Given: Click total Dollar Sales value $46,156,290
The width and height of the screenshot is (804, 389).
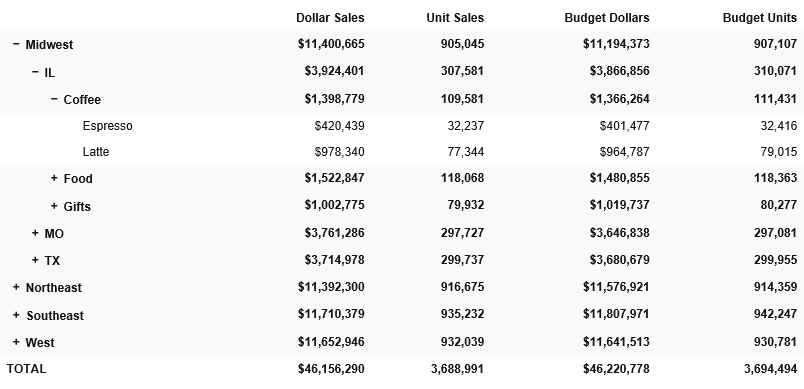Looking at the screenshot, I should [331, 369].
